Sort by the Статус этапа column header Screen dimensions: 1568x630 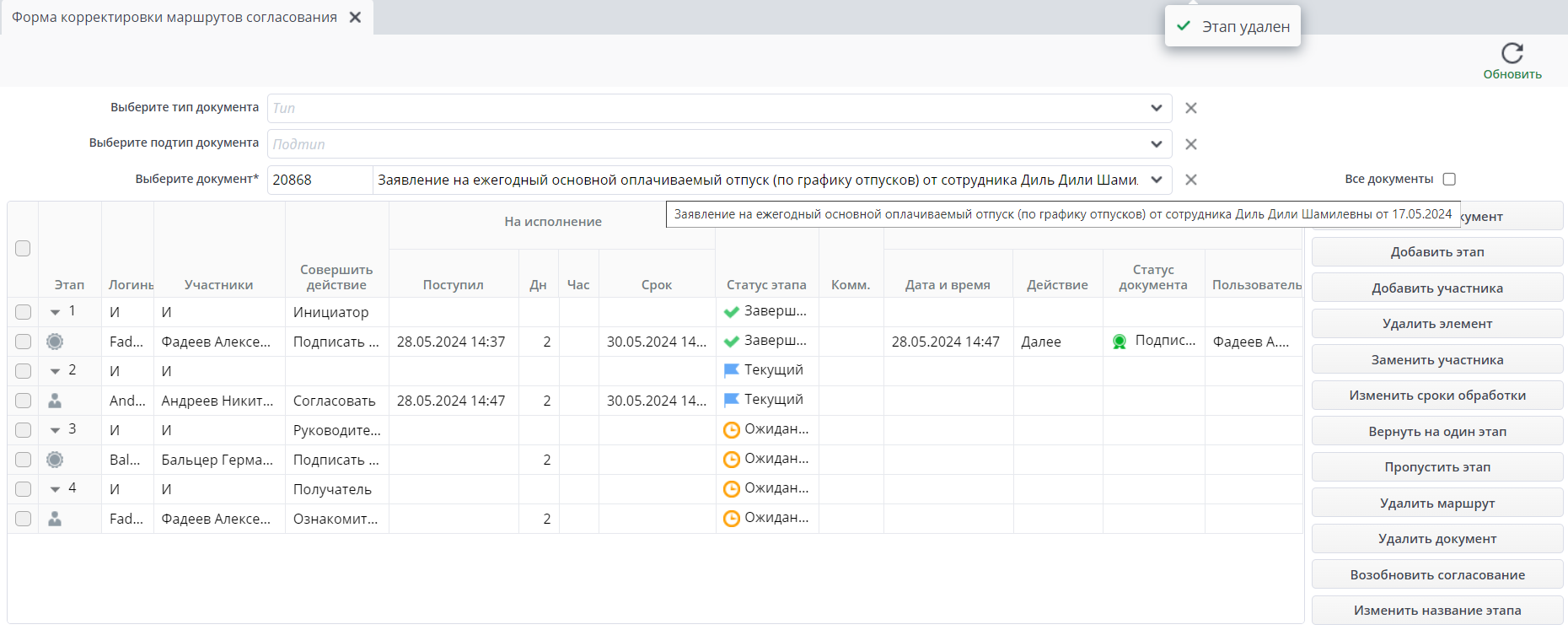(766, 285)
